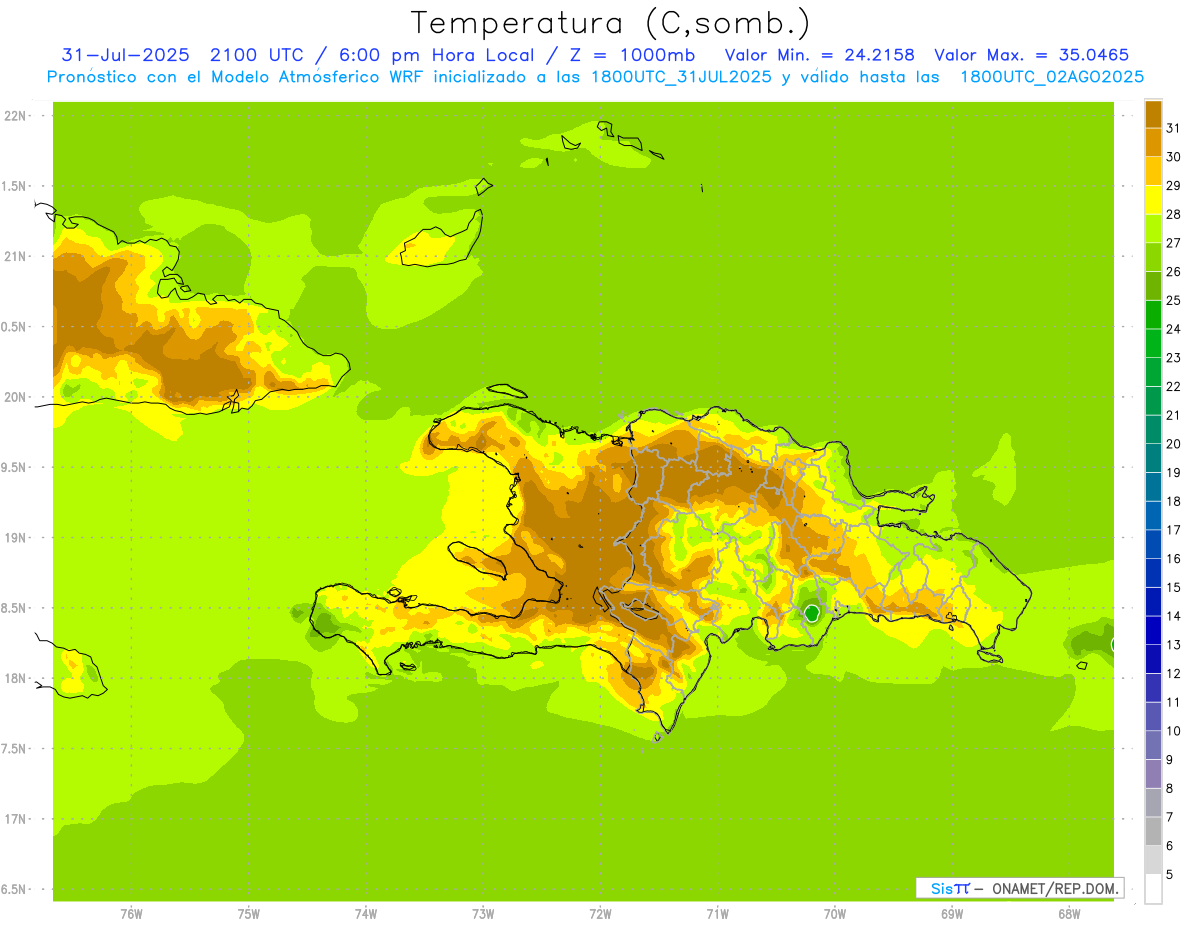The image size is (1200, 927).
Task: Click the 'ONAMET/REP.DOM.' credit label
Action: [x=1054, y=888]
